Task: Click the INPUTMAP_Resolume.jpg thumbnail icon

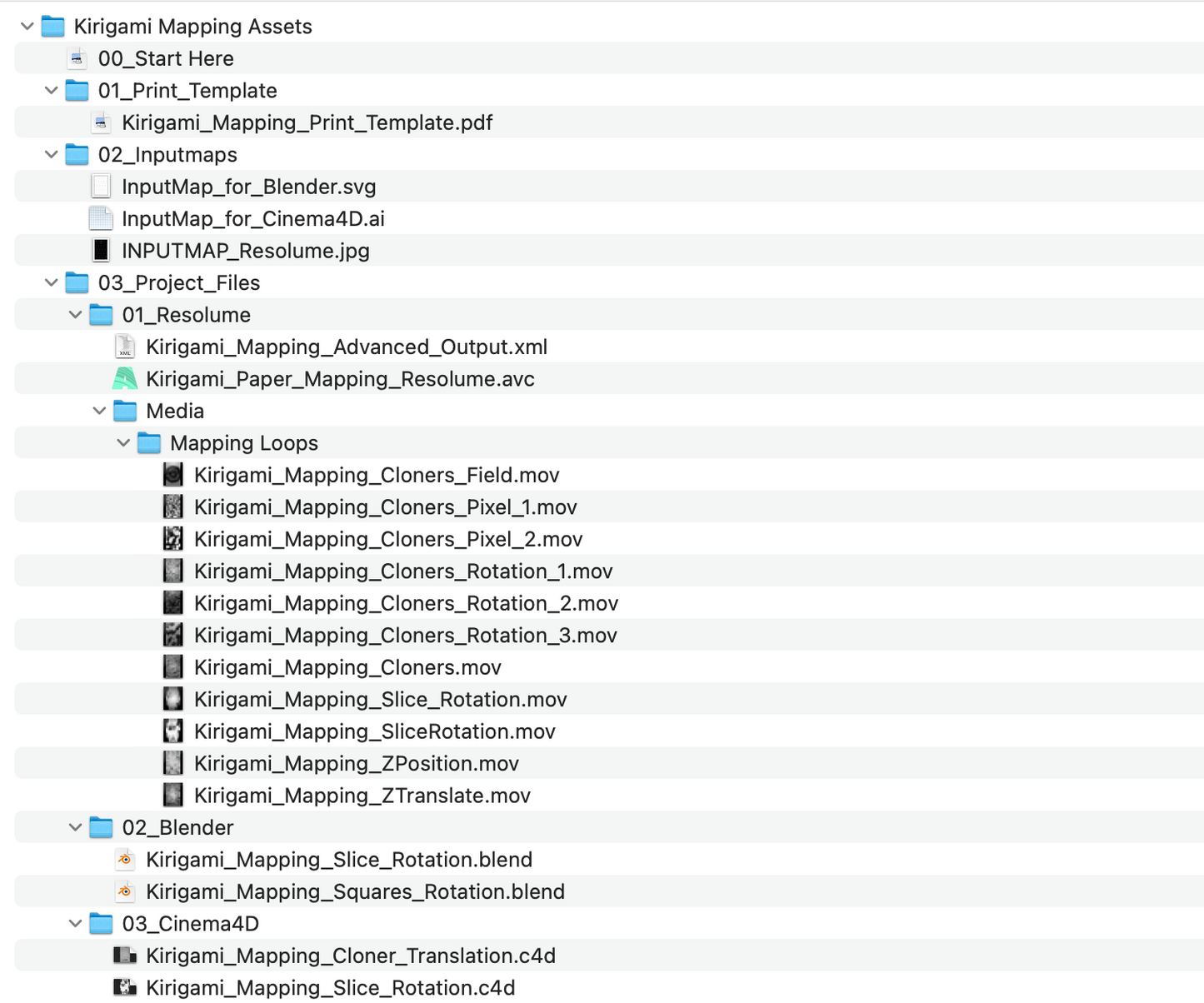Action: pos(101,251)
